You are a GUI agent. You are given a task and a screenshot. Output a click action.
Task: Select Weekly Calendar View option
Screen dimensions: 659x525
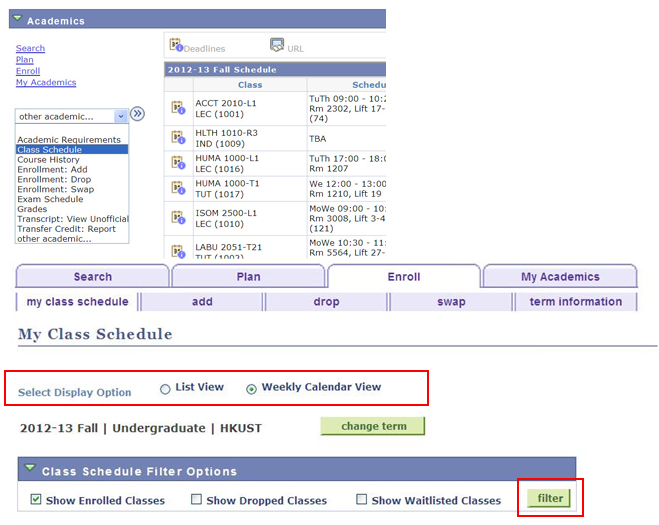(251, 389)
